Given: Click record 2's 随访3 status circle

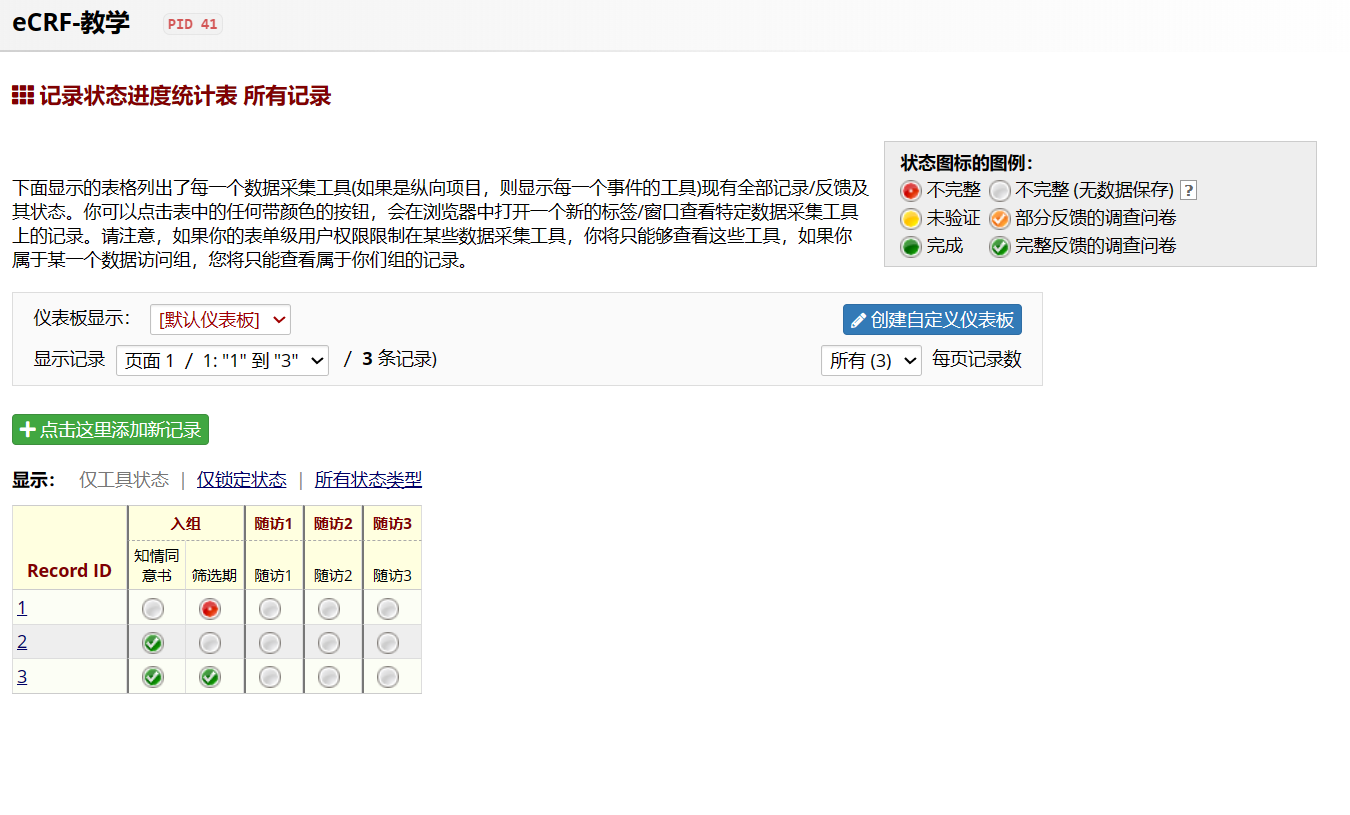Looking at the screenshot, I should (x=387, y=643).
